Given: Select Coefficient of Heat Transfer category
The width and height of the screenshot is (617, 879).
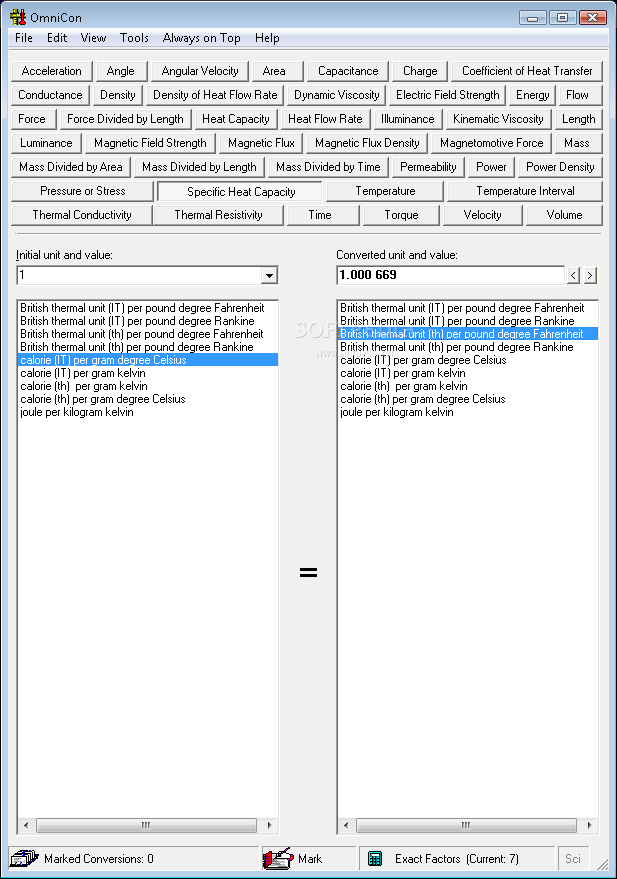Looking at the screenshot, I should pos(527,71).
